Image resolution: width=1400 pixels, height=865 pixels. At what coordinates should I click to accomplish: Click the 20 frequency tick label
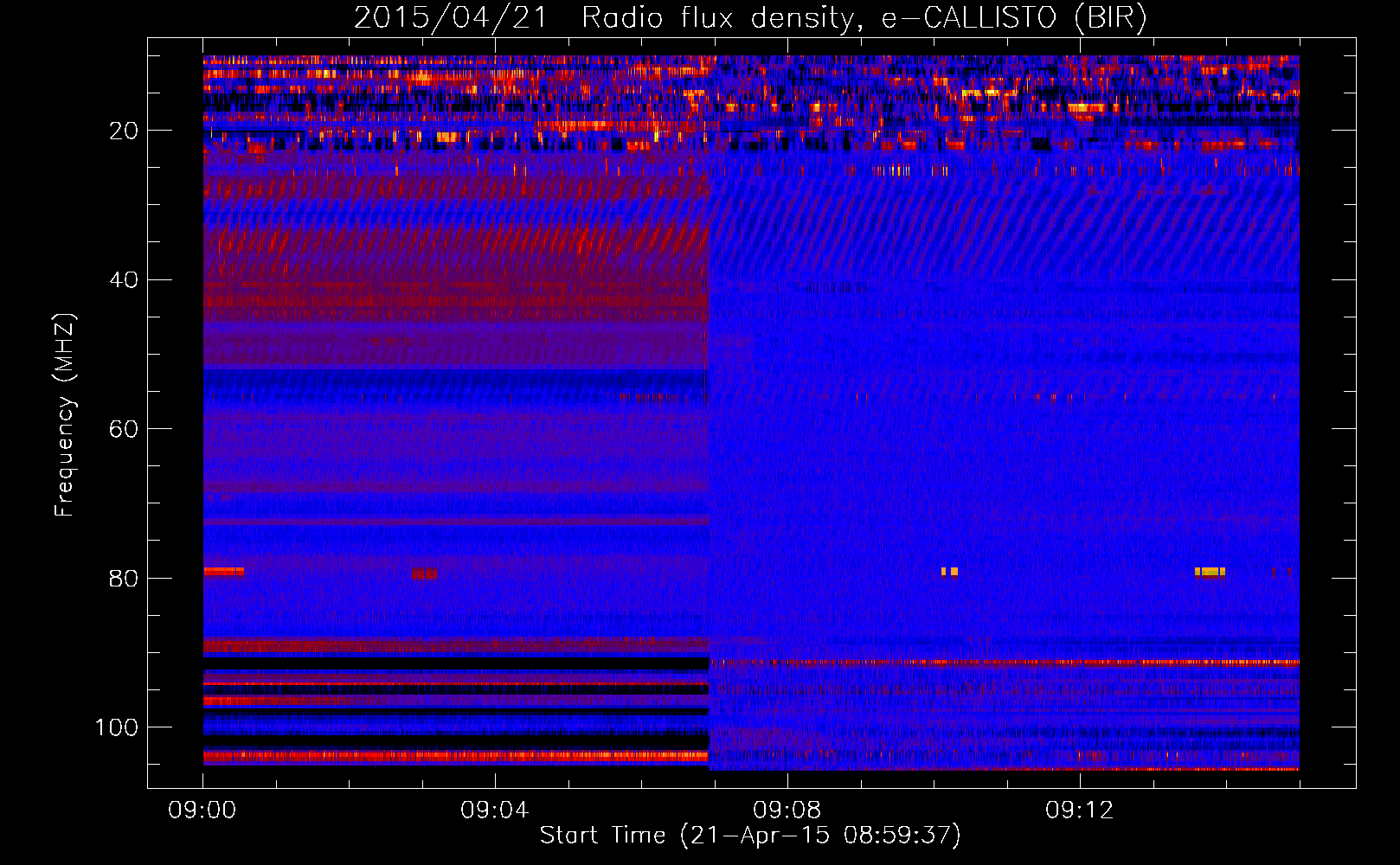(x=123, y=131)
